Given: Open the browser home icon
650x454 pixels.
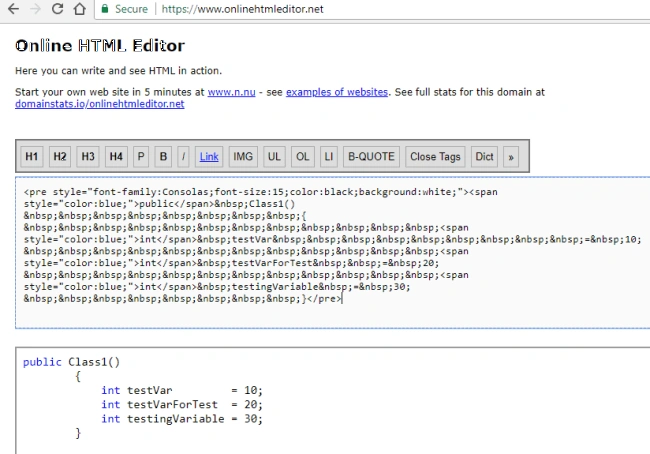Looking at the screenshot, I should (80, 9).
